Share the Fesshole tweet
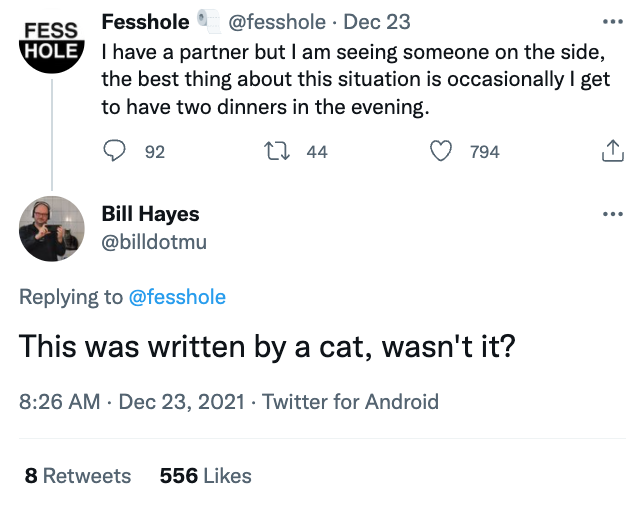 pyautogui.click(x=612, y=151)
